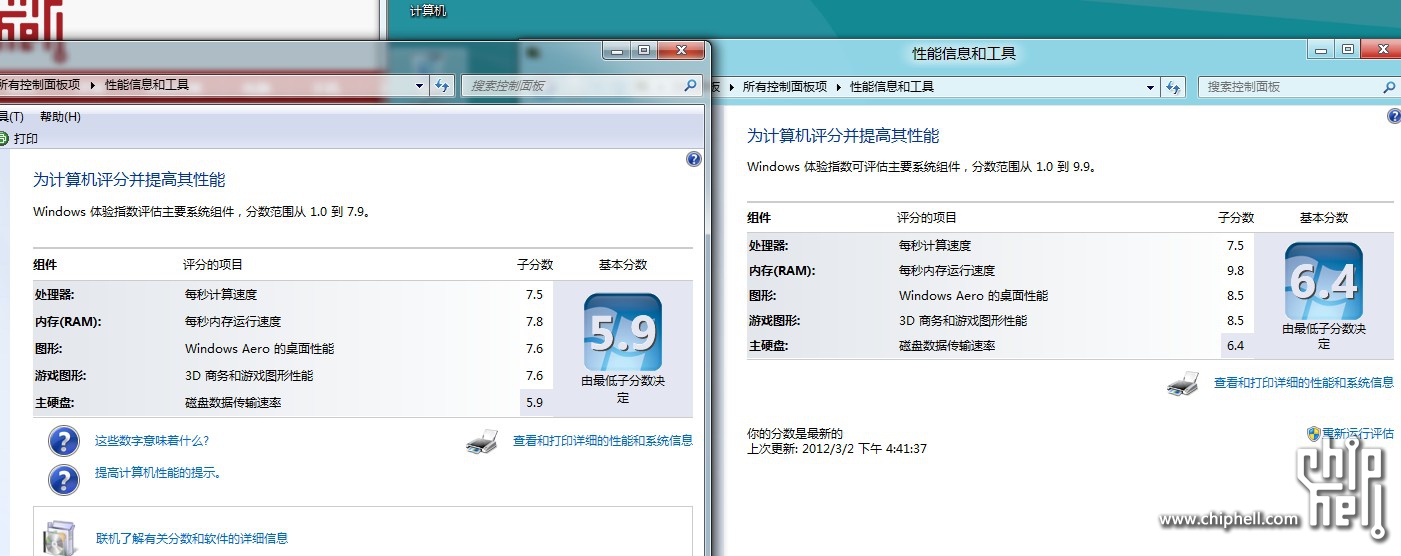Click the software box icon beside 联机了解
The height and width of the screenshot is (556, 1401).
click(x=61, y=537)
